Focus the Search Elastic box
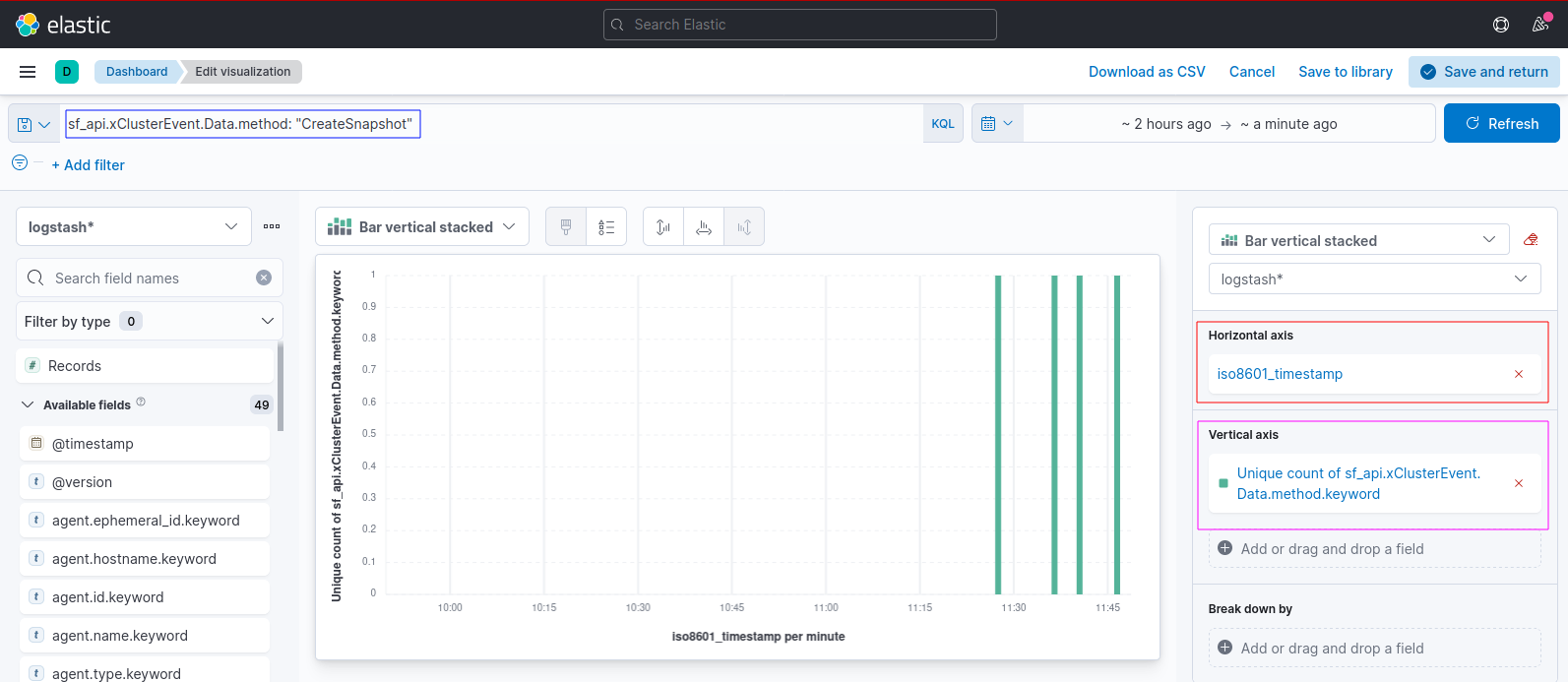This screenshot has height=682, width=1568. [x=800, y=25]
